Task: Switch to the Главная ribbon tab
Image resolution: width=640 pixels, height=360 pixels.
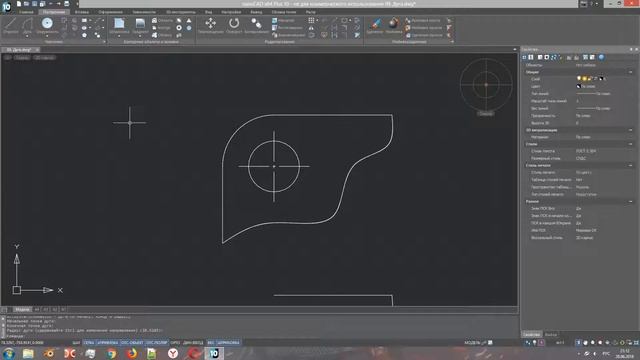Action: (26, 12)
